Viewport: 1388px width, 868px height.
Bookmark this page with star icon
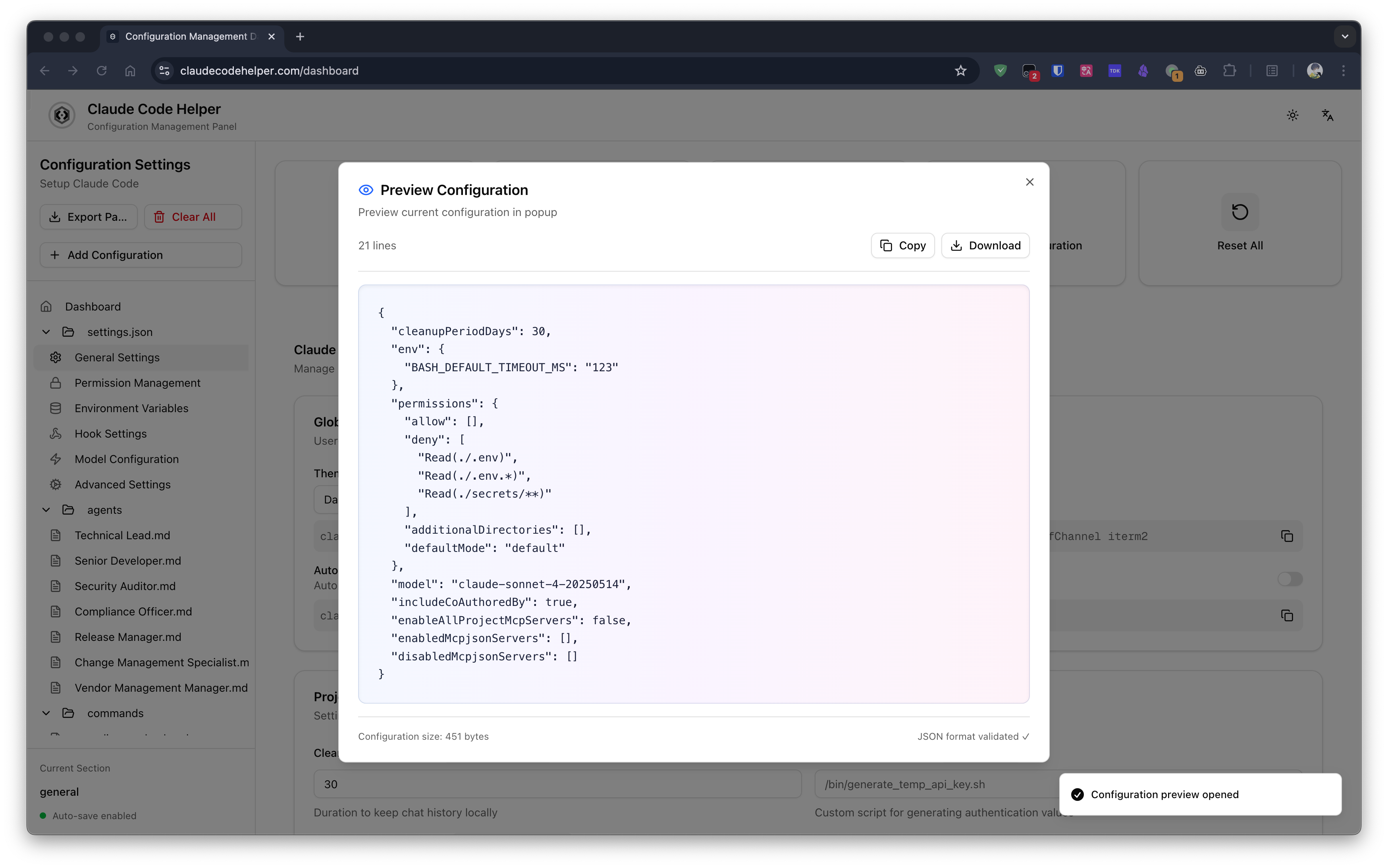pos(960,71)
